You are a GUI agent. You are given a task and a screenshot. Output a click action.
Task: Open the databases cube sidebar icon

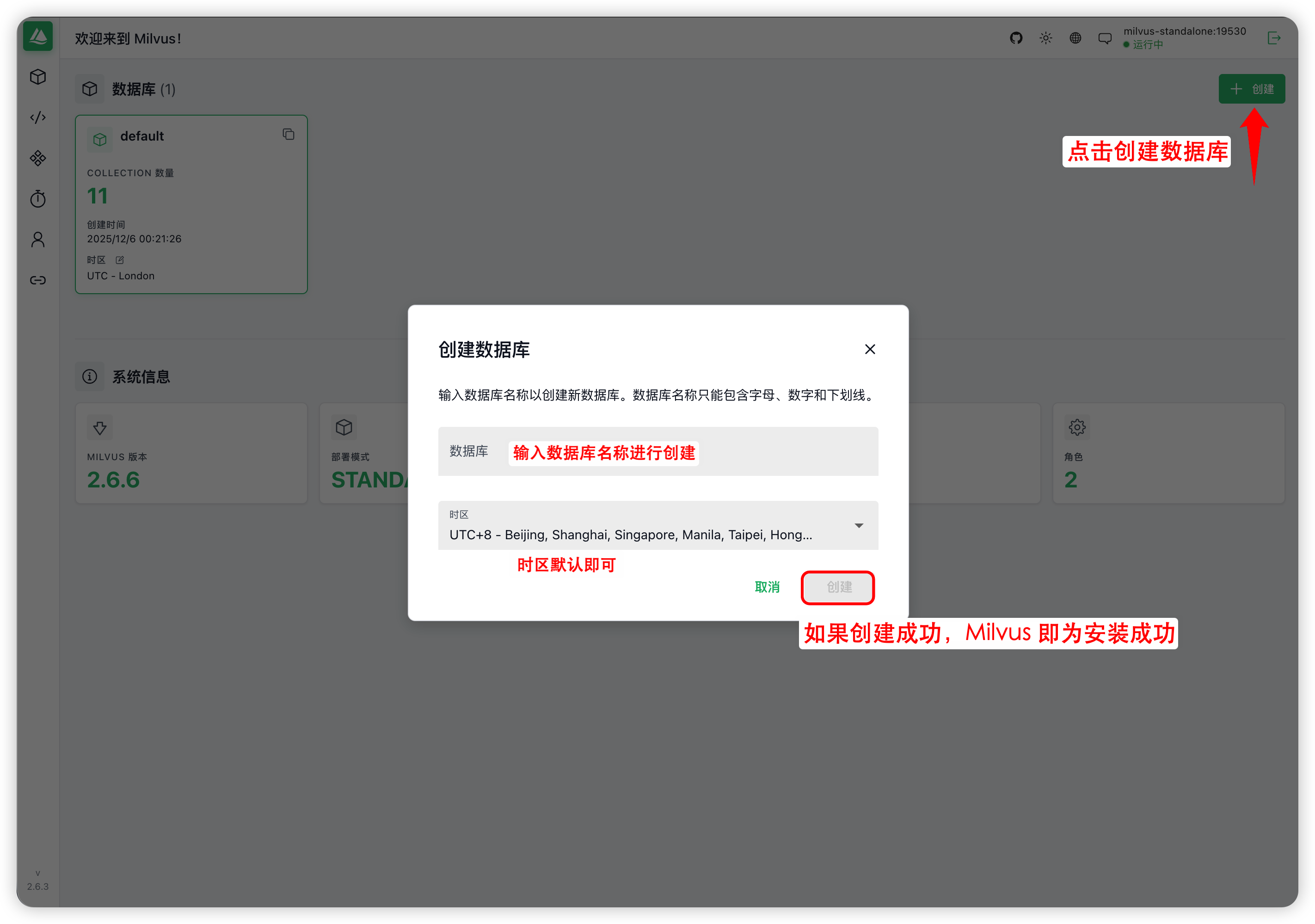pyautogui.click(x=38, y=77)
